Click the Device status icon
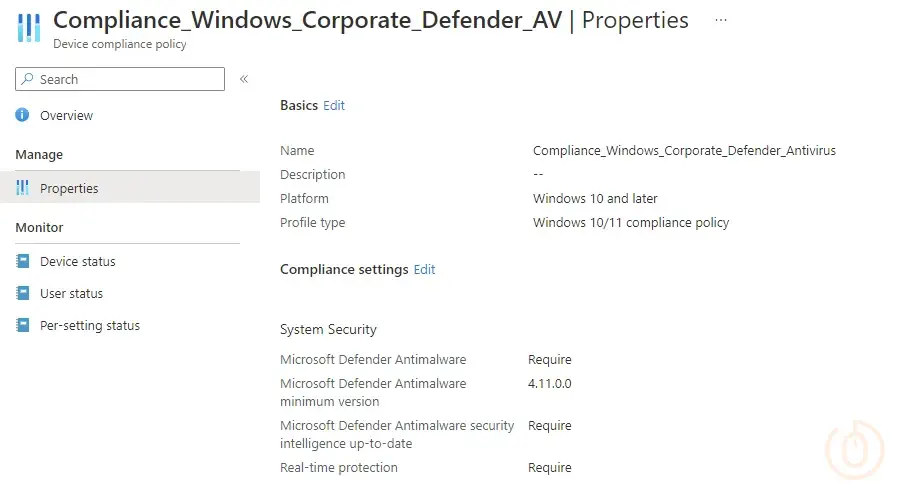905x500 pixels. pos(23,262)
